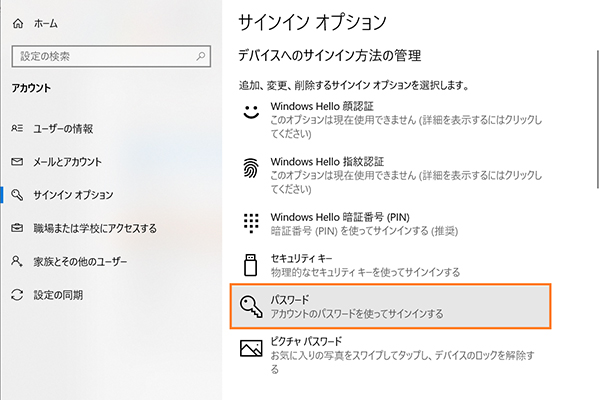Screen dimensions: 600x400
Task: Expand ピクチャ パスワード option
Action: [x=390, y=355]
